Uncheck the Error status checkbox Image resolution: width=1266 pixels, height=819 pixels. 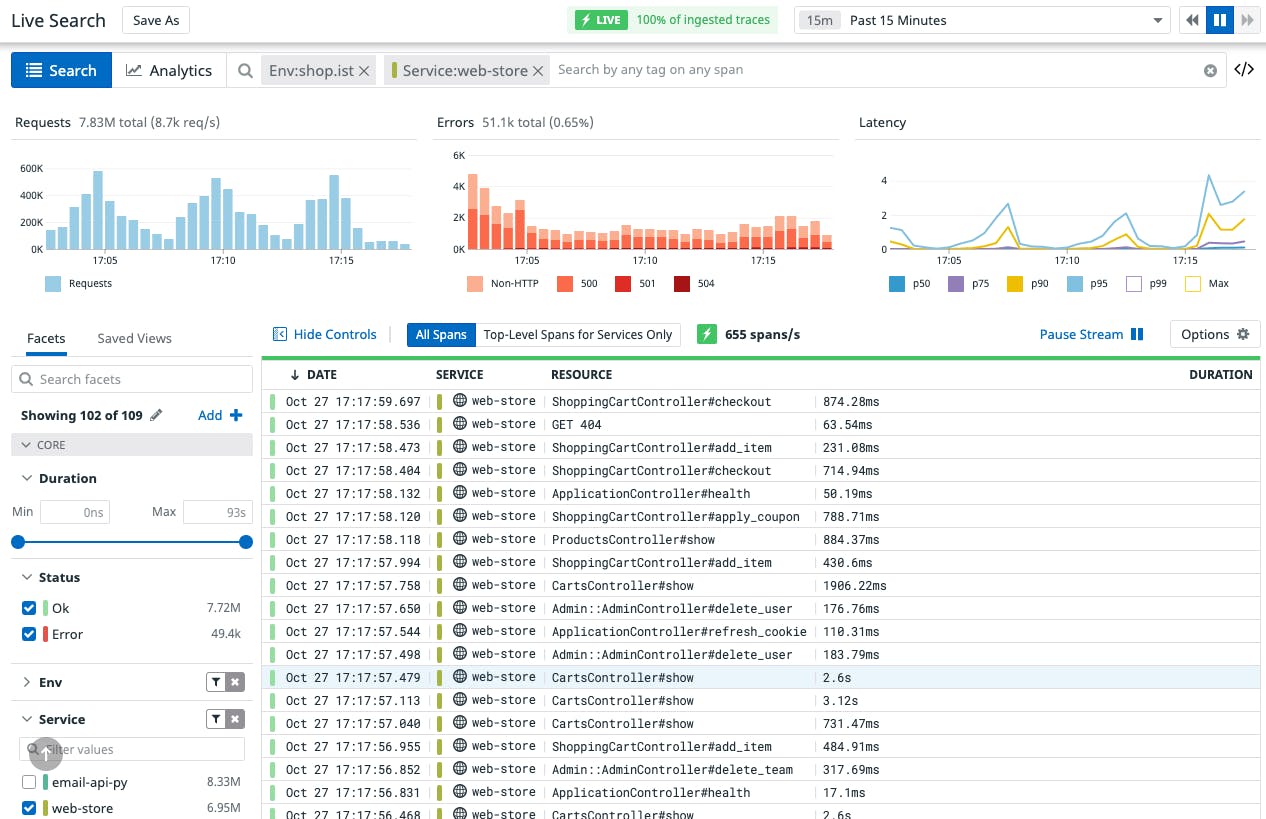(x=29, y=634)
